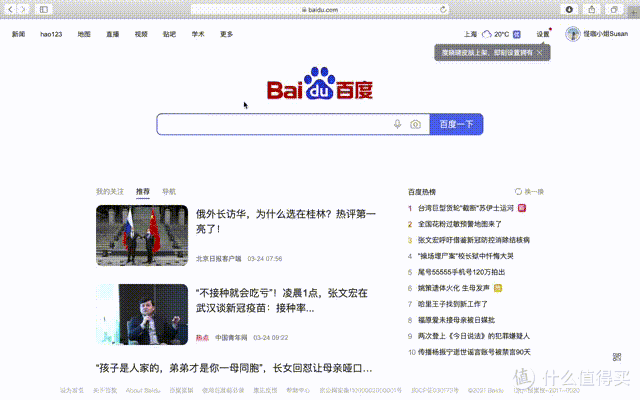Click the 百度一下 search button
The image size is (640, 400).
pyautogui.click(x=456, y=124)
